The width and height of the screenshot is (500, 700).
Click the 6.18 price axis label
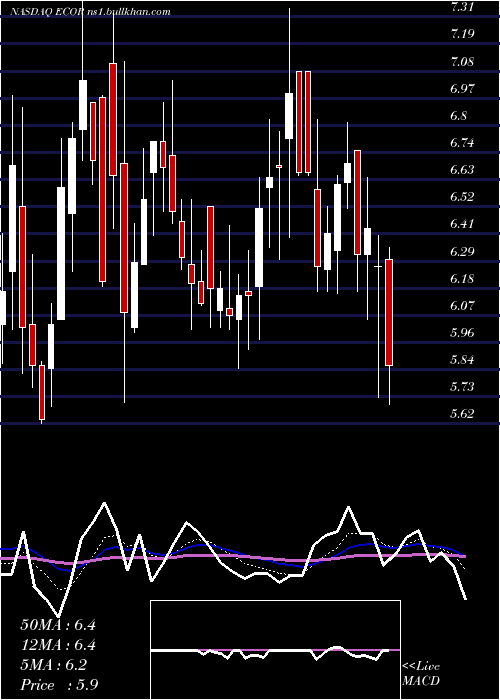[462, 279]
